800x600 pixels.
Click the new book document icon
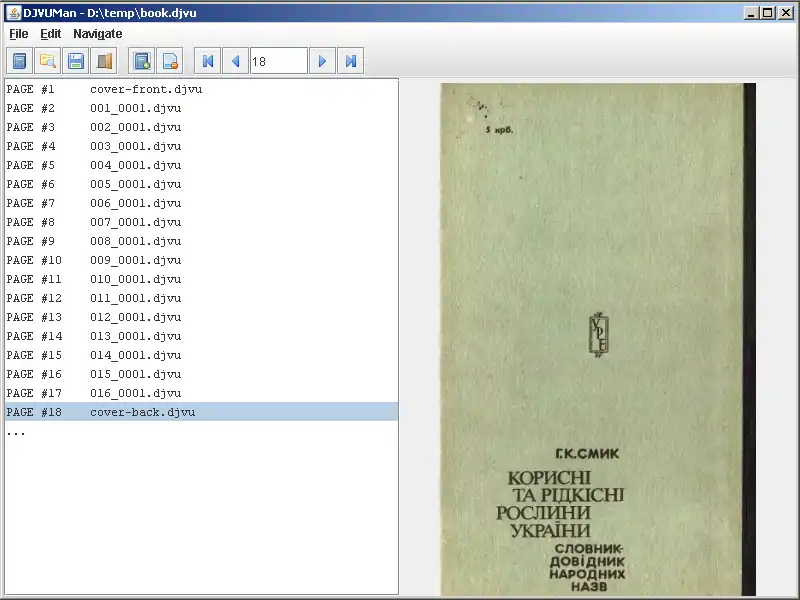[20, 61]
